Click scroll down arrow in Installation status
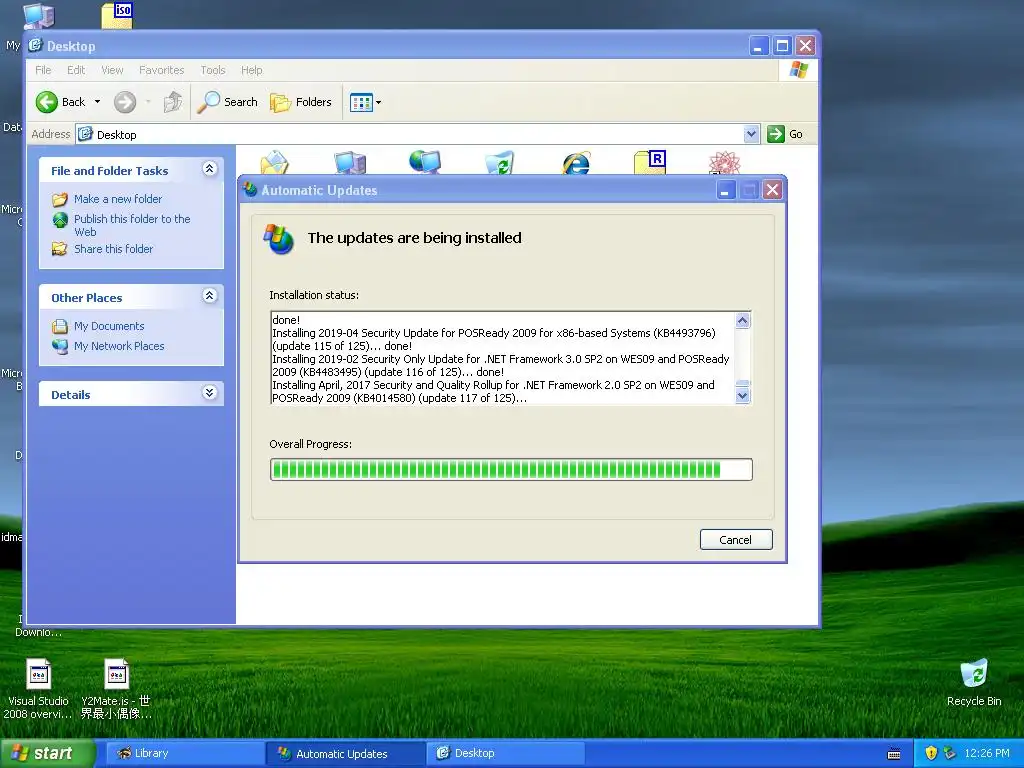The height and width of the screenshot is (768, 1024). (x=743, y=396)
